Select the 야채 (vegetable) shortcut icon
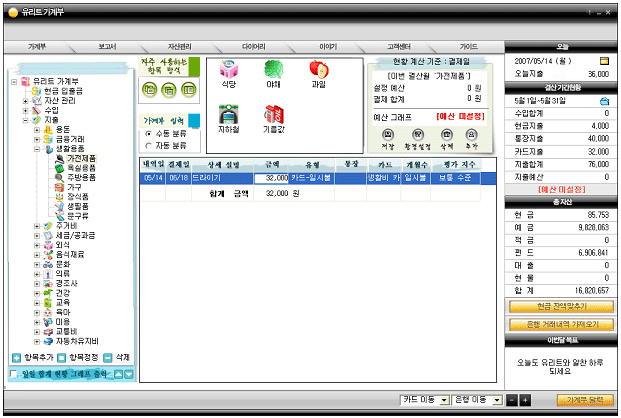Viewport: 621px width, 418px height. pos(273,71)
